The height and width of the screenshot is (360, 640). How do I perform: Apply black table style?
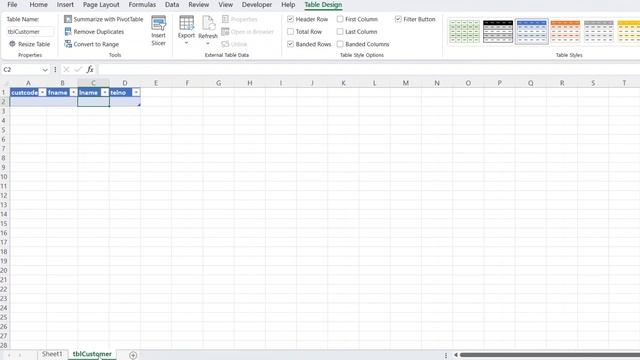point(498,31)
